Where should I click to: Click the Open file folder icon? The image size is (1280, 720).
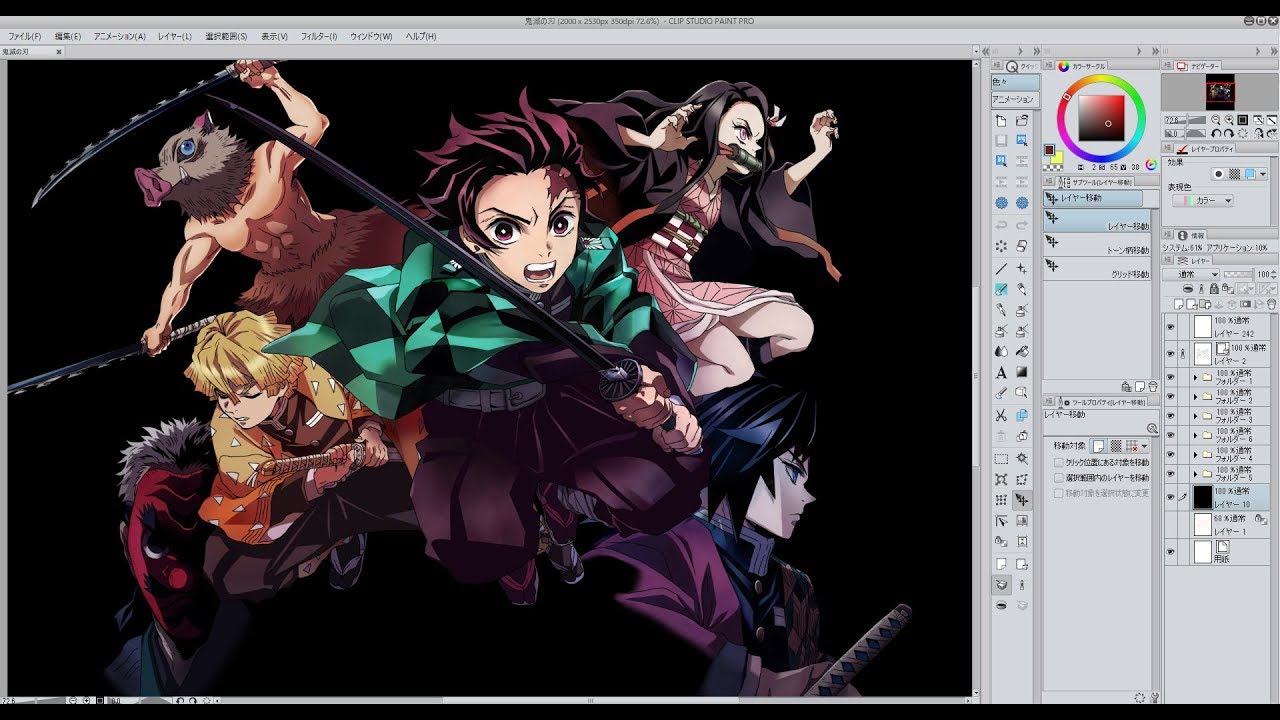click(1022, 121)
